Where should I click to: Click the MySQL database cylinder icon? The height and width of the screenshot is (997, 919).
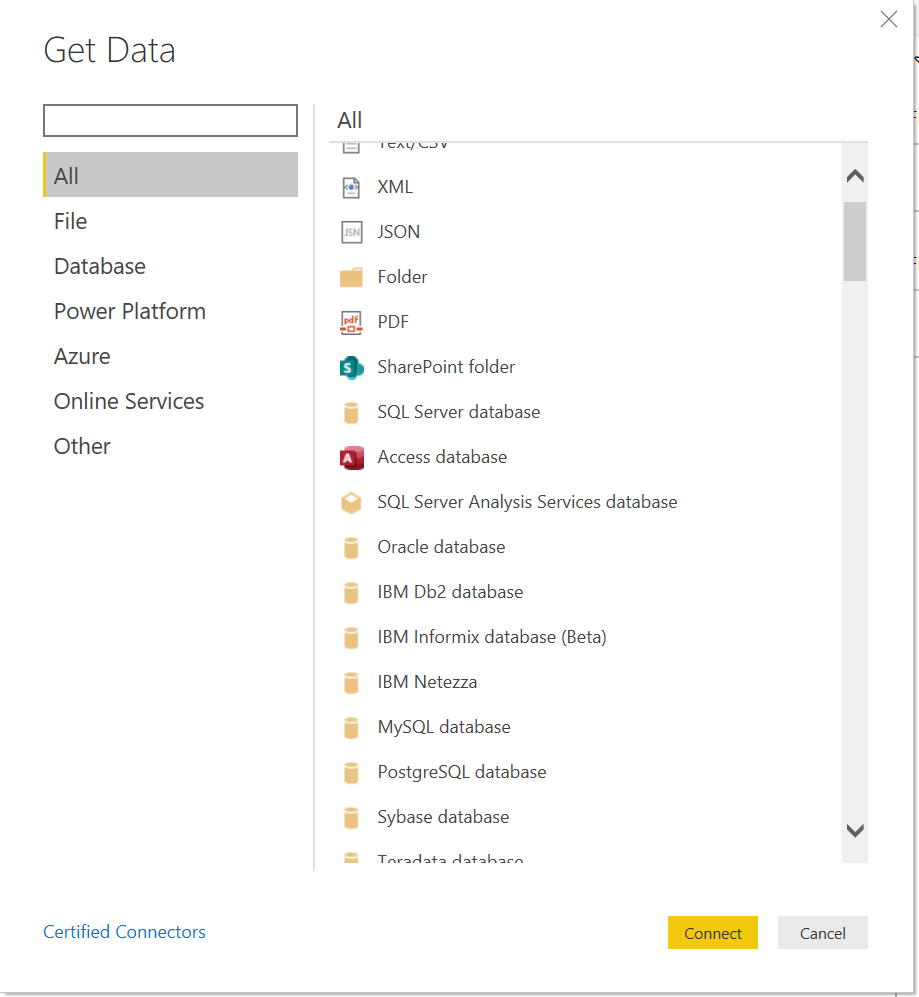[351, 728]
